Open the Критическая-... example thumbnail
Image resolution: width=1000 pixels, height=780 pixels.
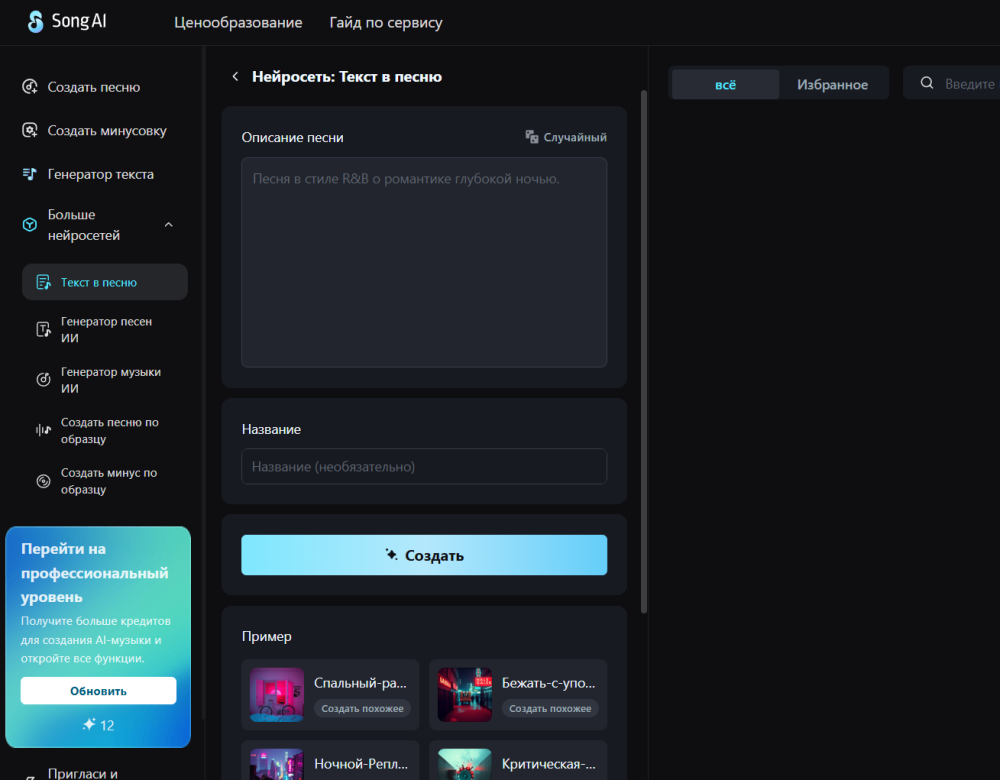tap(465, 764)
